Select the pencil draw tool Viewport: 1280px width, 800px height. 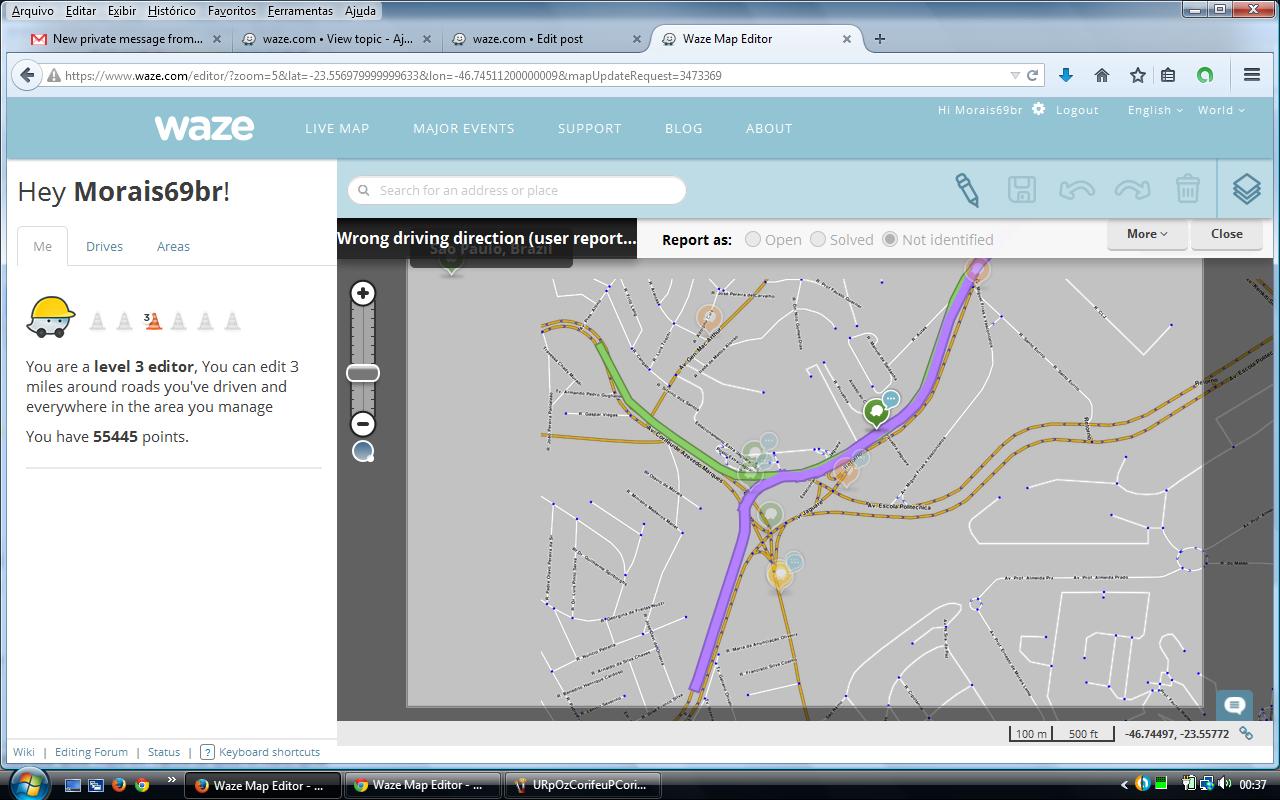[966, 189]
